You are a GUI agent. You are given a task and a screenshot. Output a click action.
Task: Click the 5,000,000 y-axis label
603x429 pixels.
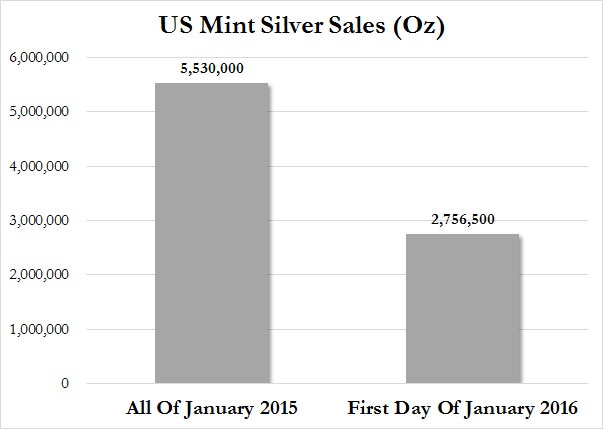tap(40, 112)
